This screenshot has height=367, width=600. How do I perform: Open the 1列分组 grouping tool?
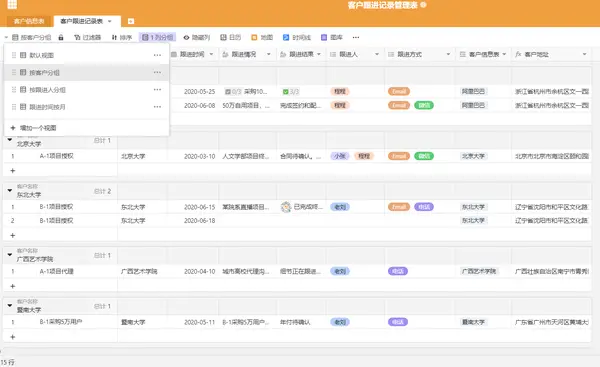(157, 37)
